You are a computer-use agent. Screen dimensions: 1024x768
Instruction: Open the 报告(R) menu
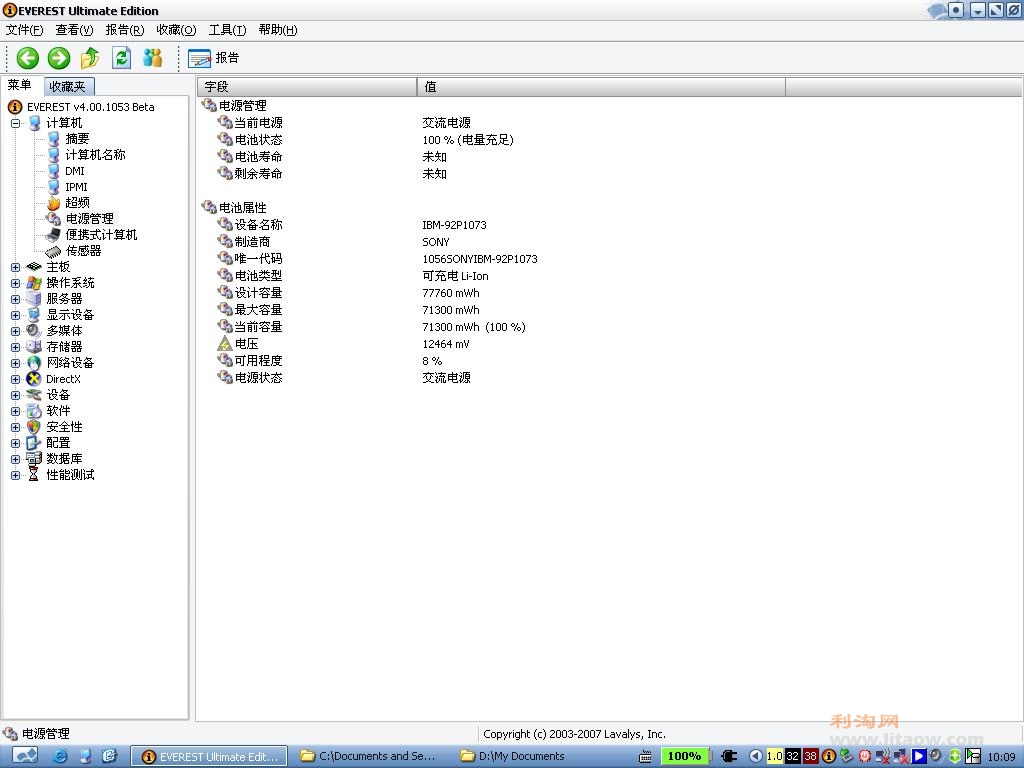(x=125, y=30)
